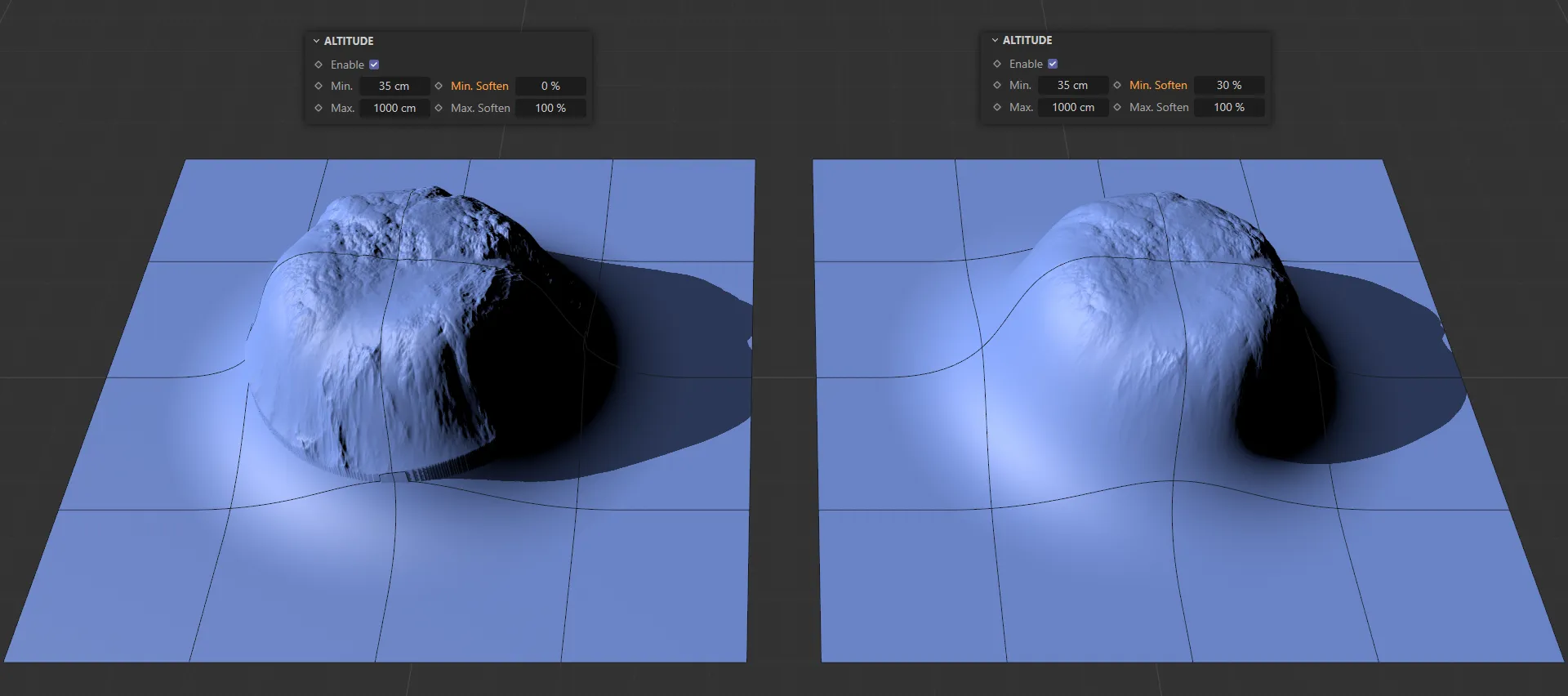Viewport: 1568px width, 696px height.
Task: Click keyframe diamond beside Enable in left panel
Action: pos(318,65)
